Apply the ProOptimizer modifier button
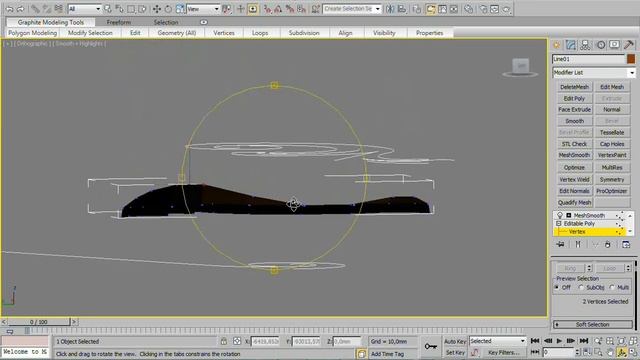 [x=612, y=191]
